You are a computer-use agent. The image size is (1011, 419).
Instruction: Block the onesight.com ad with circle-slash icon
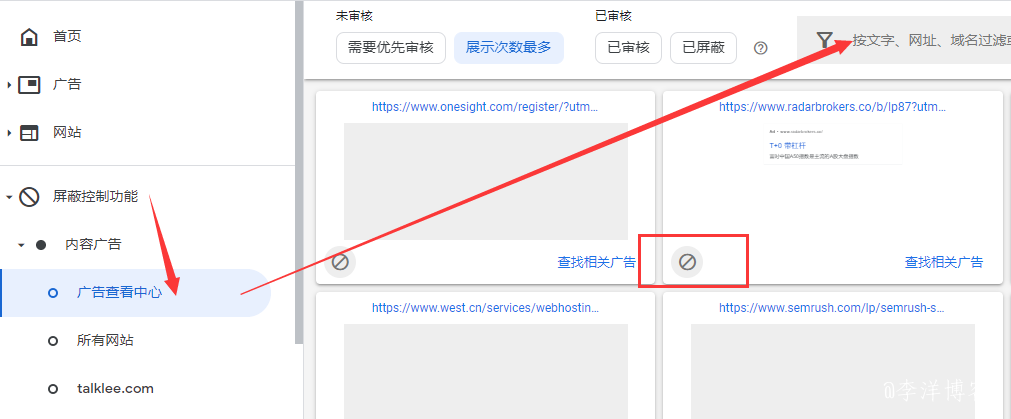pyautogui.click(x=340, y=262)
